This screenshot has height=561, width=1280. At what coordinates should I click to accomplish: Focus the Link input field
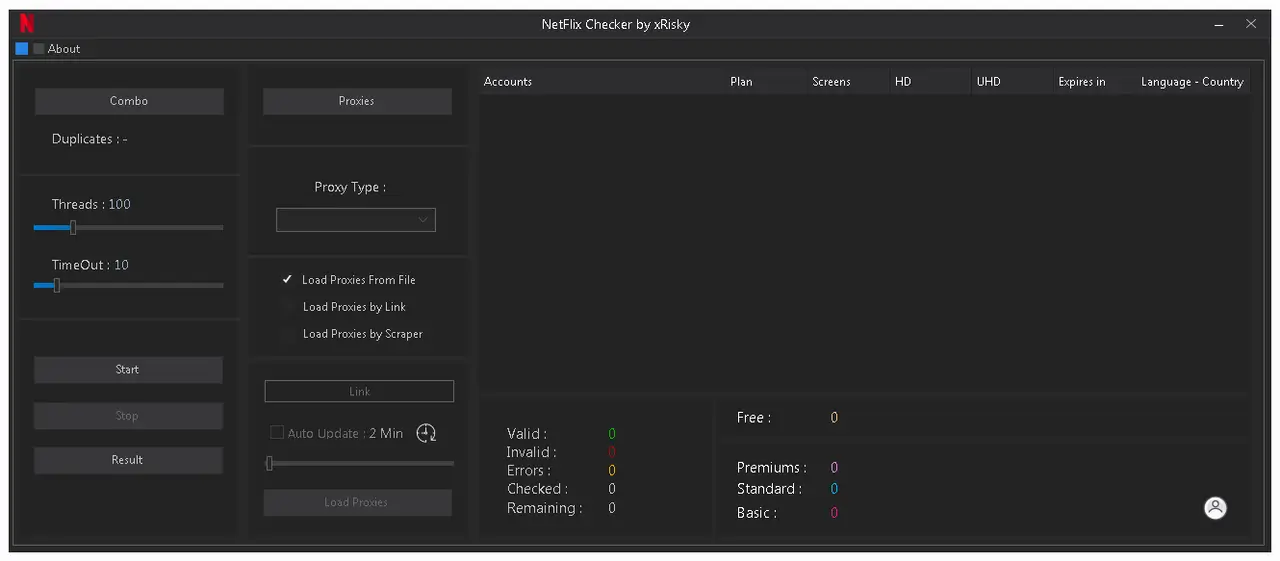pos(359,391)
